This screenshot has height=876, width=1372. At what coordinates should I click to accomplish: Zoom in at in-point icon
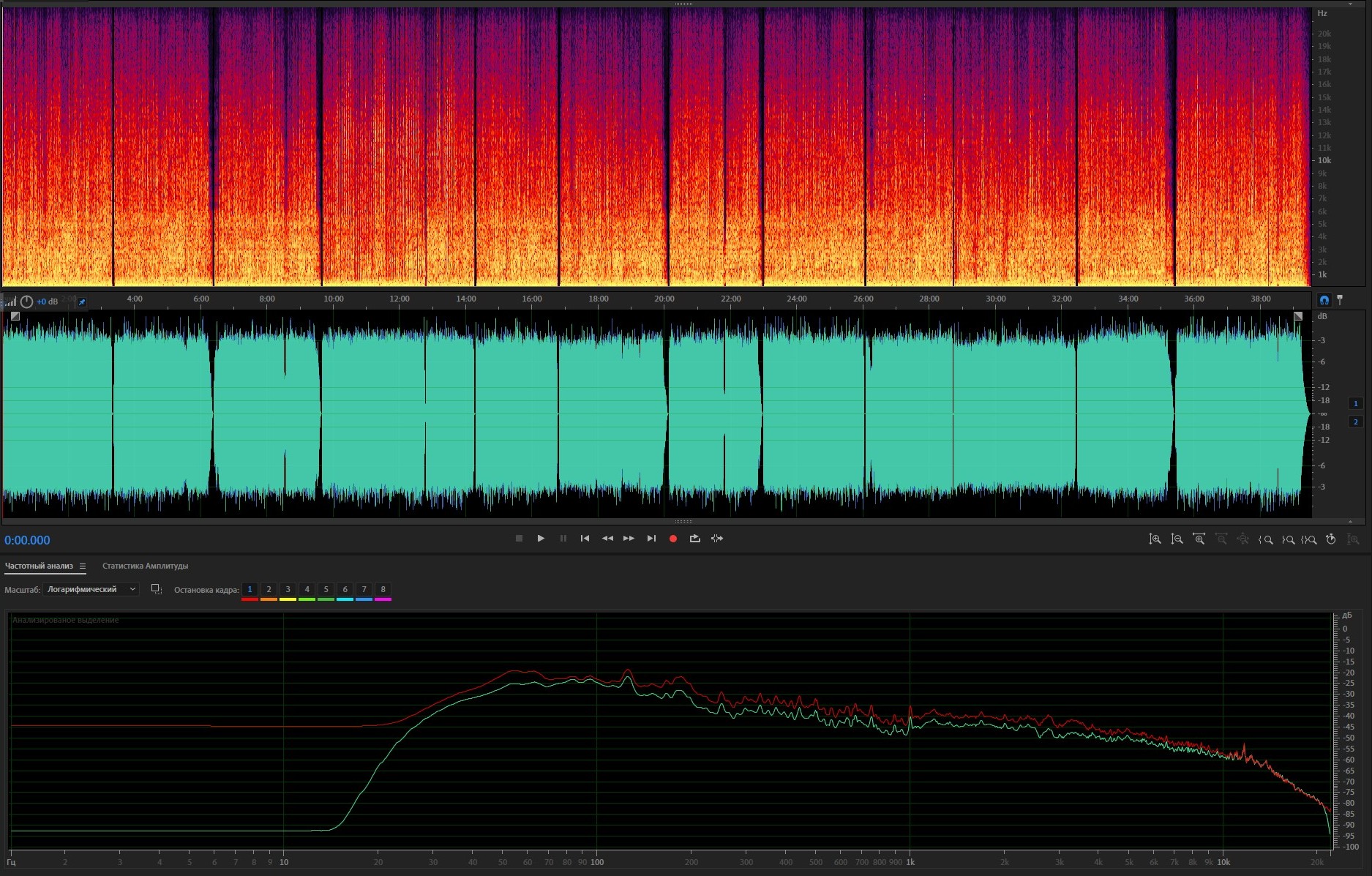(x=1265, y=539)
